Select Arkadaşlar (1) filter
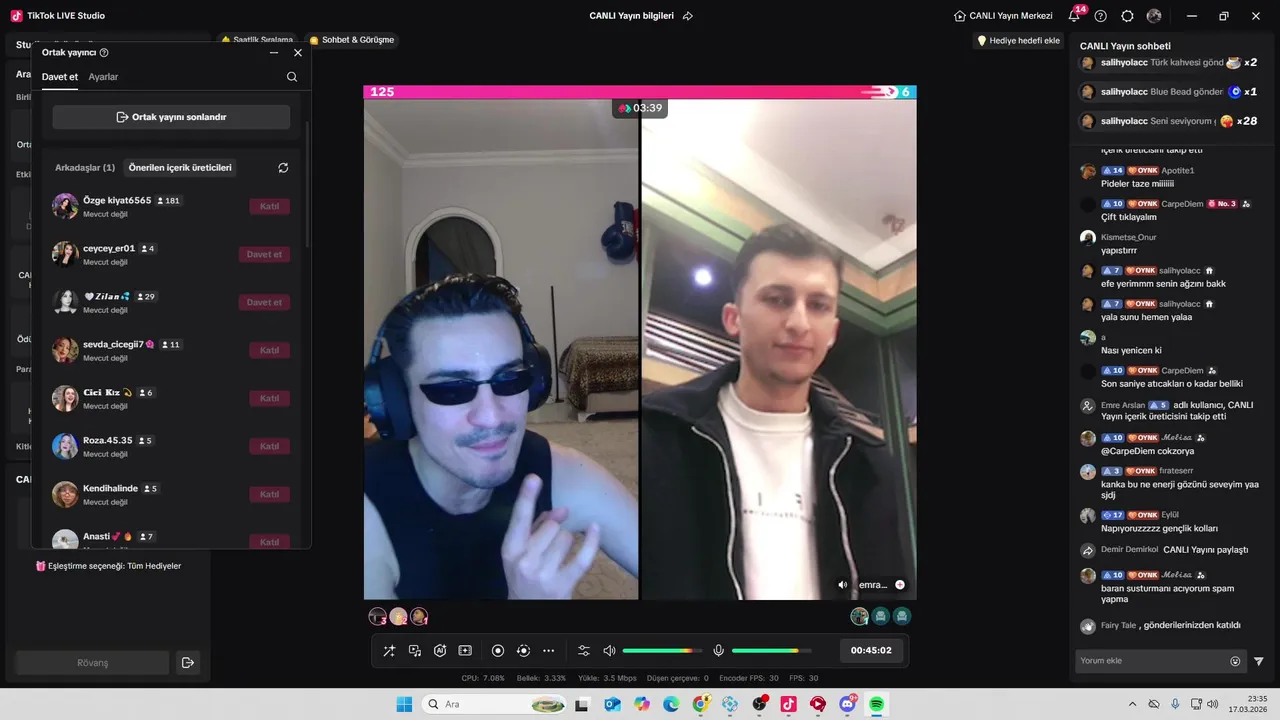 [85, 168]
